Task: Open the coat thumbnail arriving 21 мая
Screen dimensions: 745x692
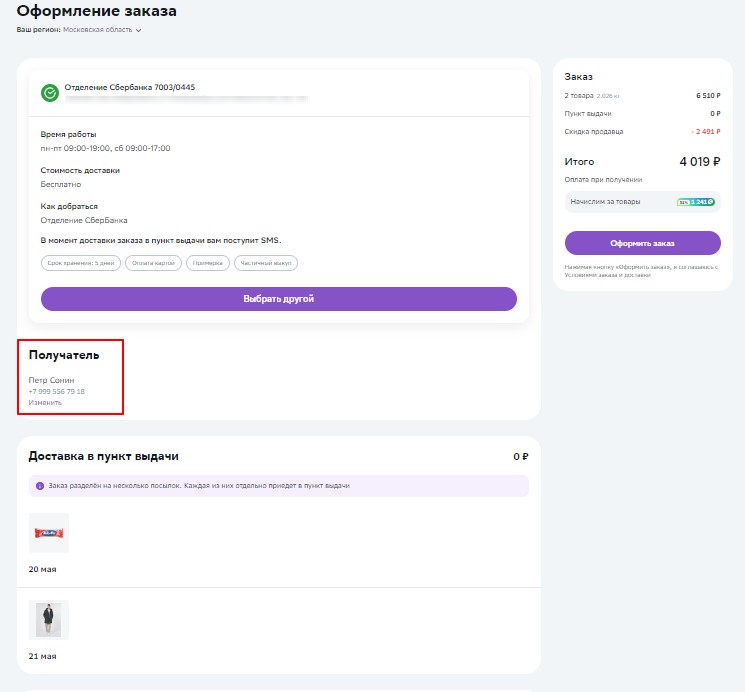Action: point(49,620)
